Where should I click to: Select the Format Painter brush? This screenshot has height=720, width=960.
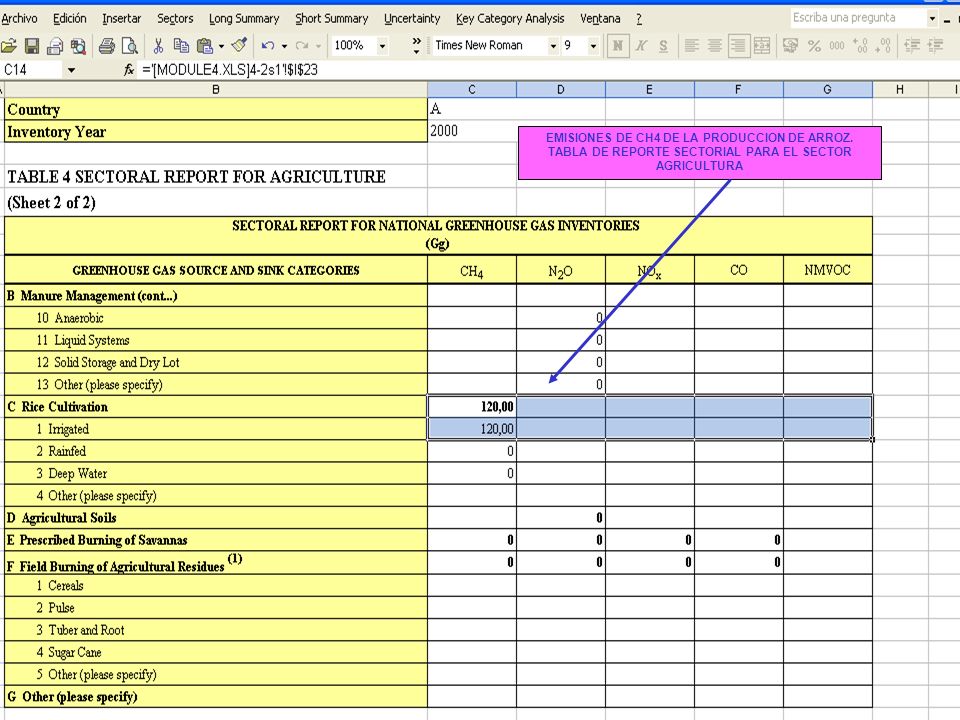click(x=239, y=45)
